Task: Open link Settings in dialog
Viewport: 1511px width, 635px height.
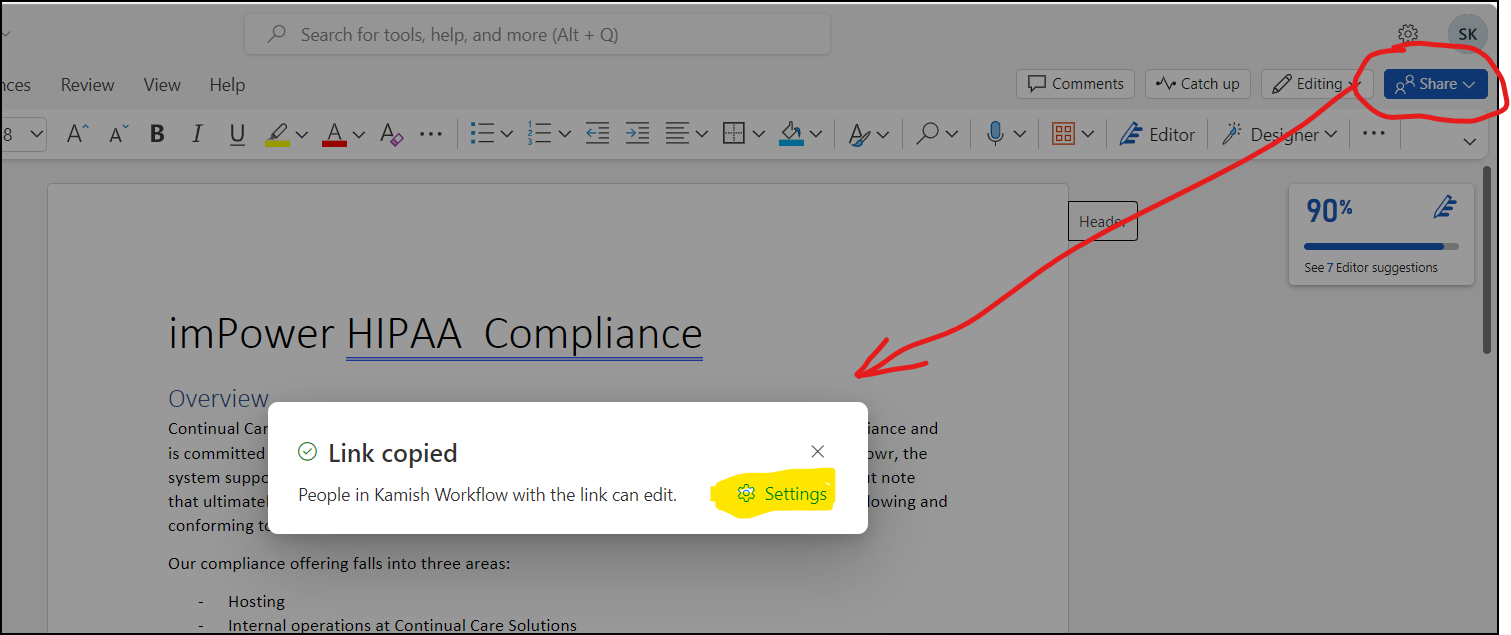Action: [x=782, y=494]
